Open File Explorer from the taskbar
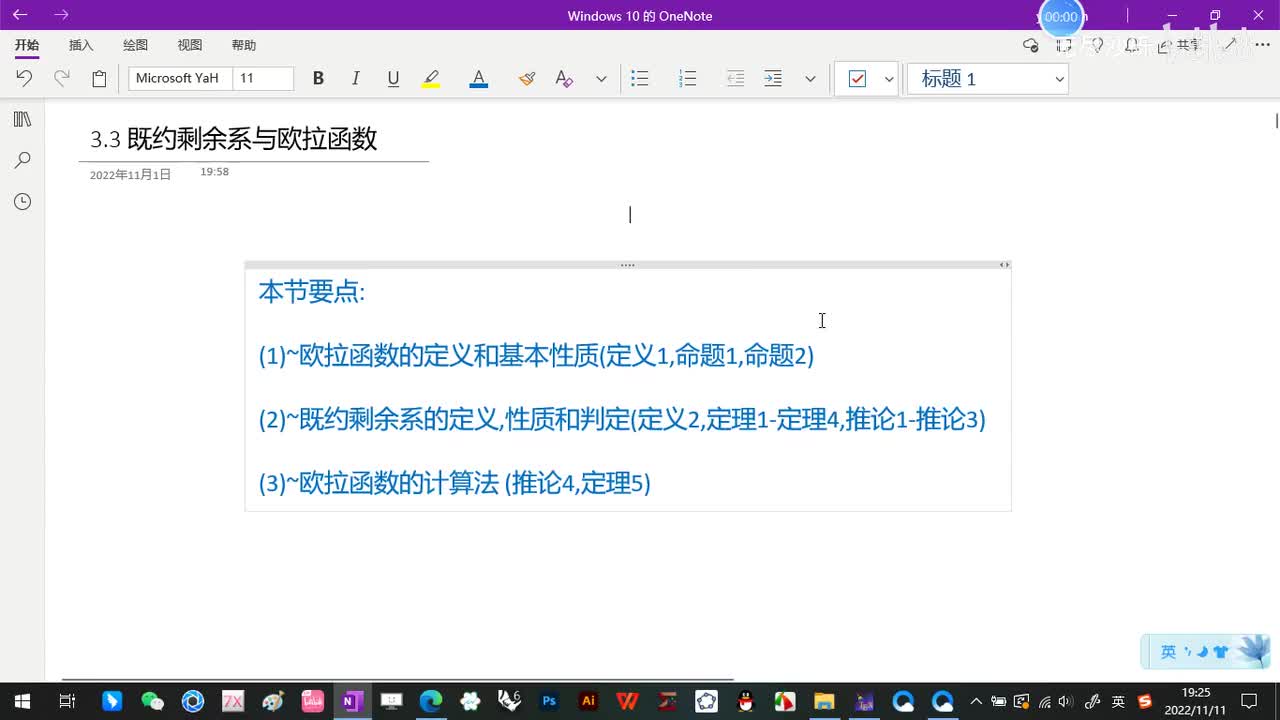The width and height of the screenshot is (1280, 720). point(824,701)
